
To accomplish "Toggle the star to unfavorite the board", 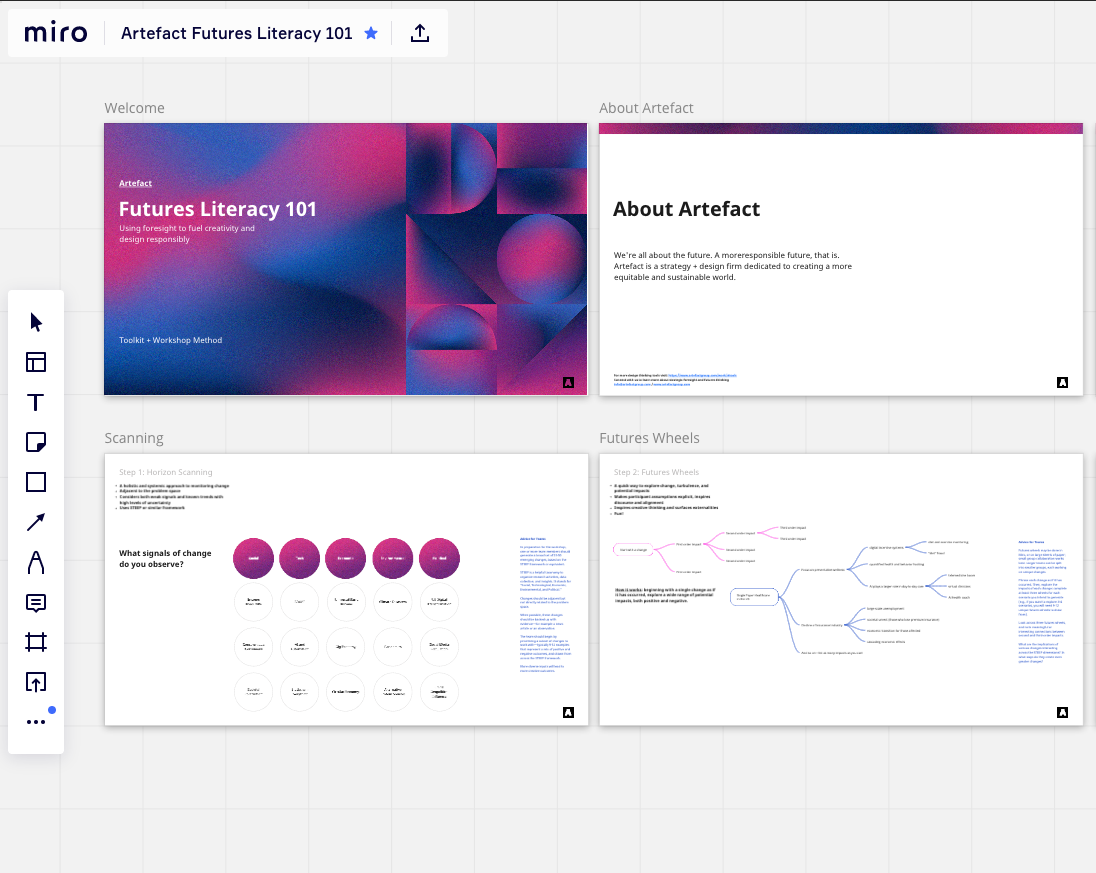I will click(x=371, y=33).
